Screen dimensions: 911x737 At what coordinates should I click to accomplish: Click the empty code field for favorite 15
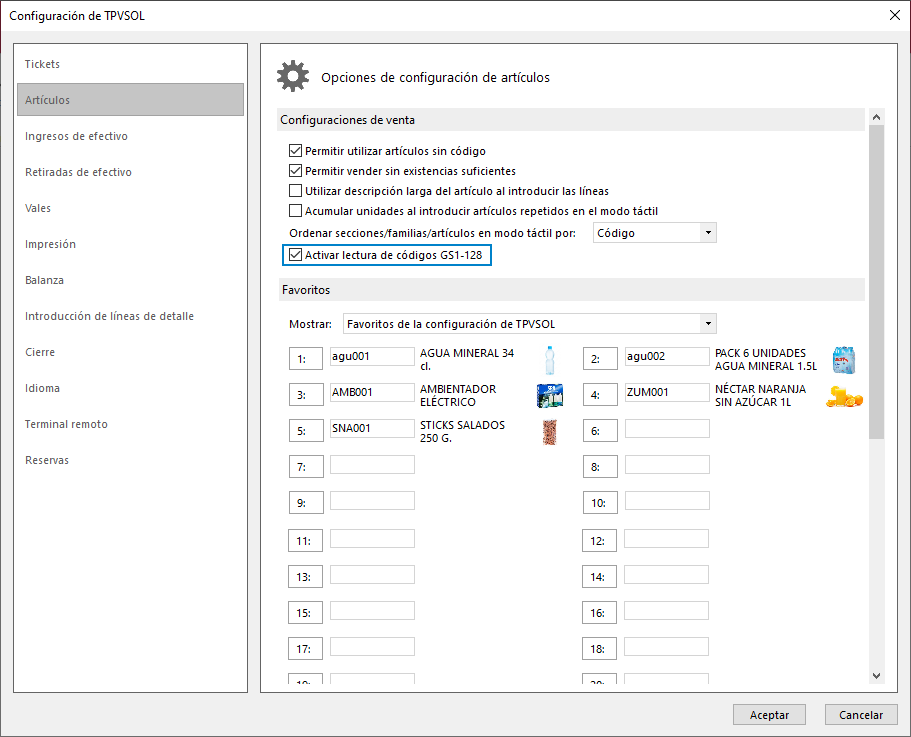click(372, 610)
